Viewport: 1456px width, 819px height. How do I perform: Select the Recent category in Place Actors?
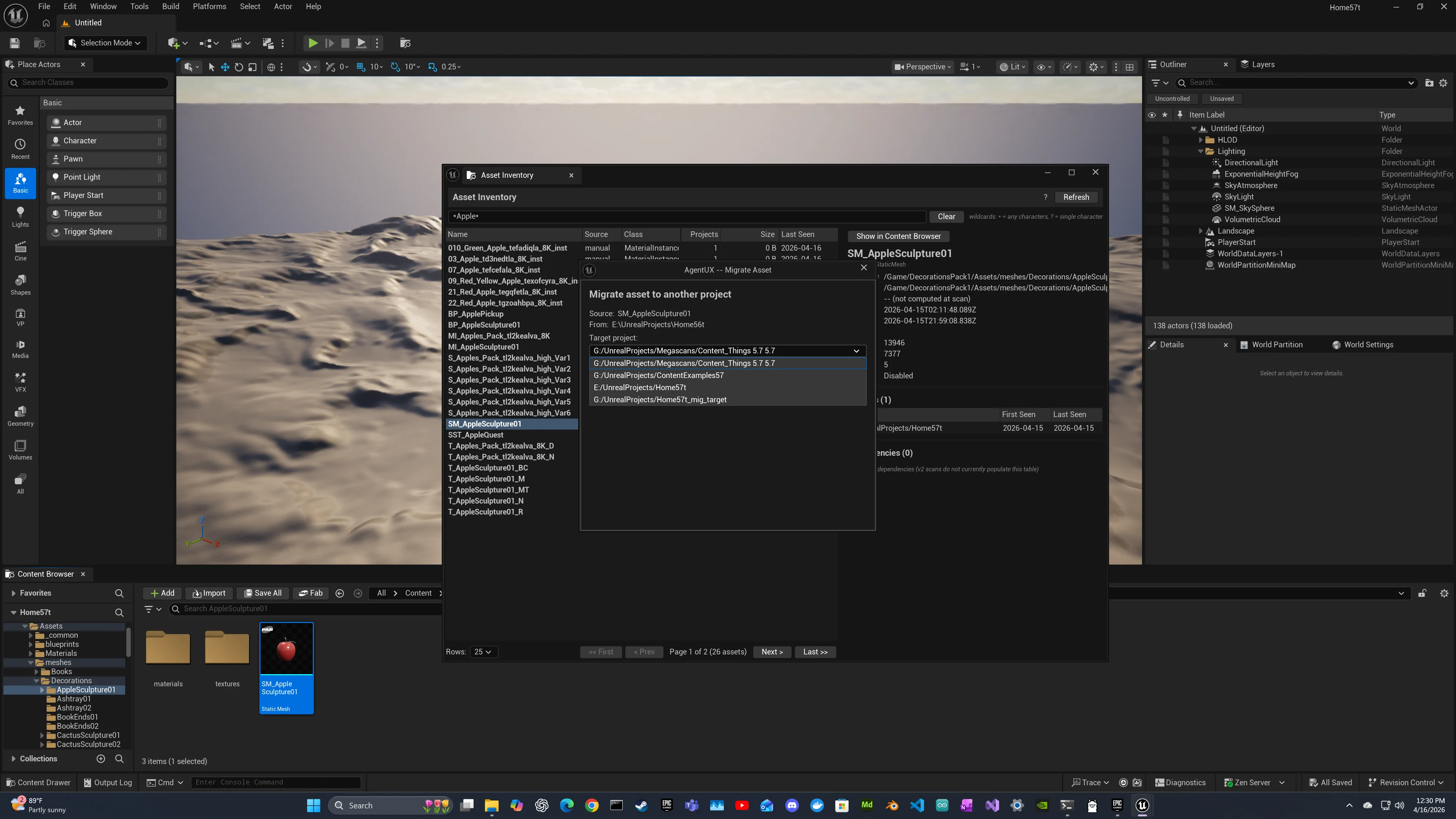(20, 149)
